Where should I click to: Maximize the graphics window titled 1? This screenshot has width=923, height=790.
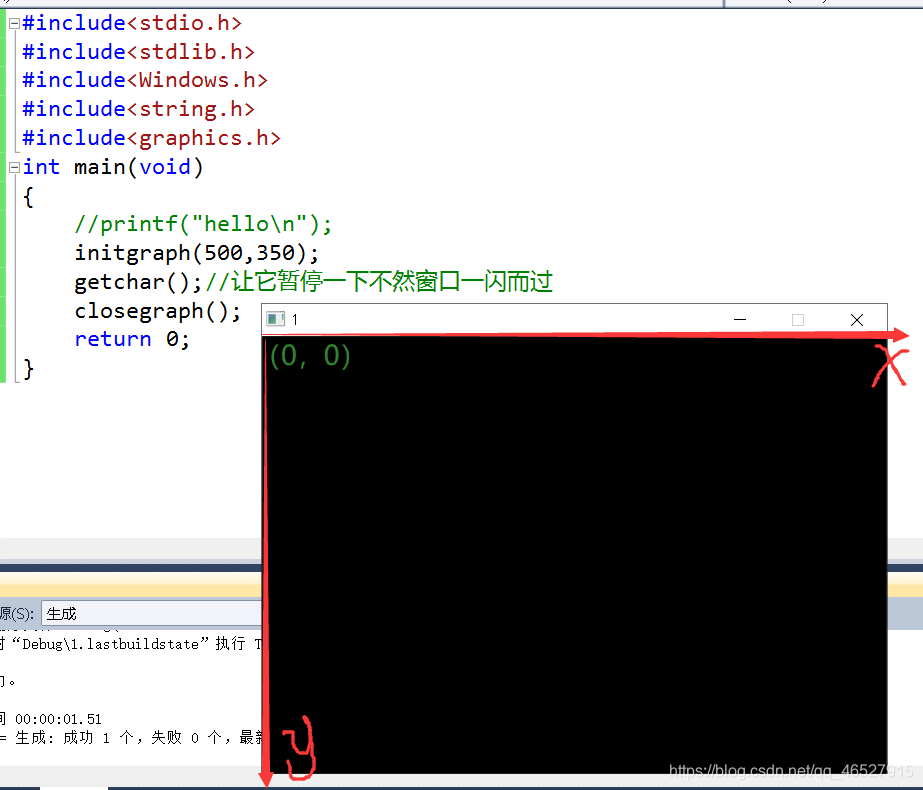[x=798, y=319]
